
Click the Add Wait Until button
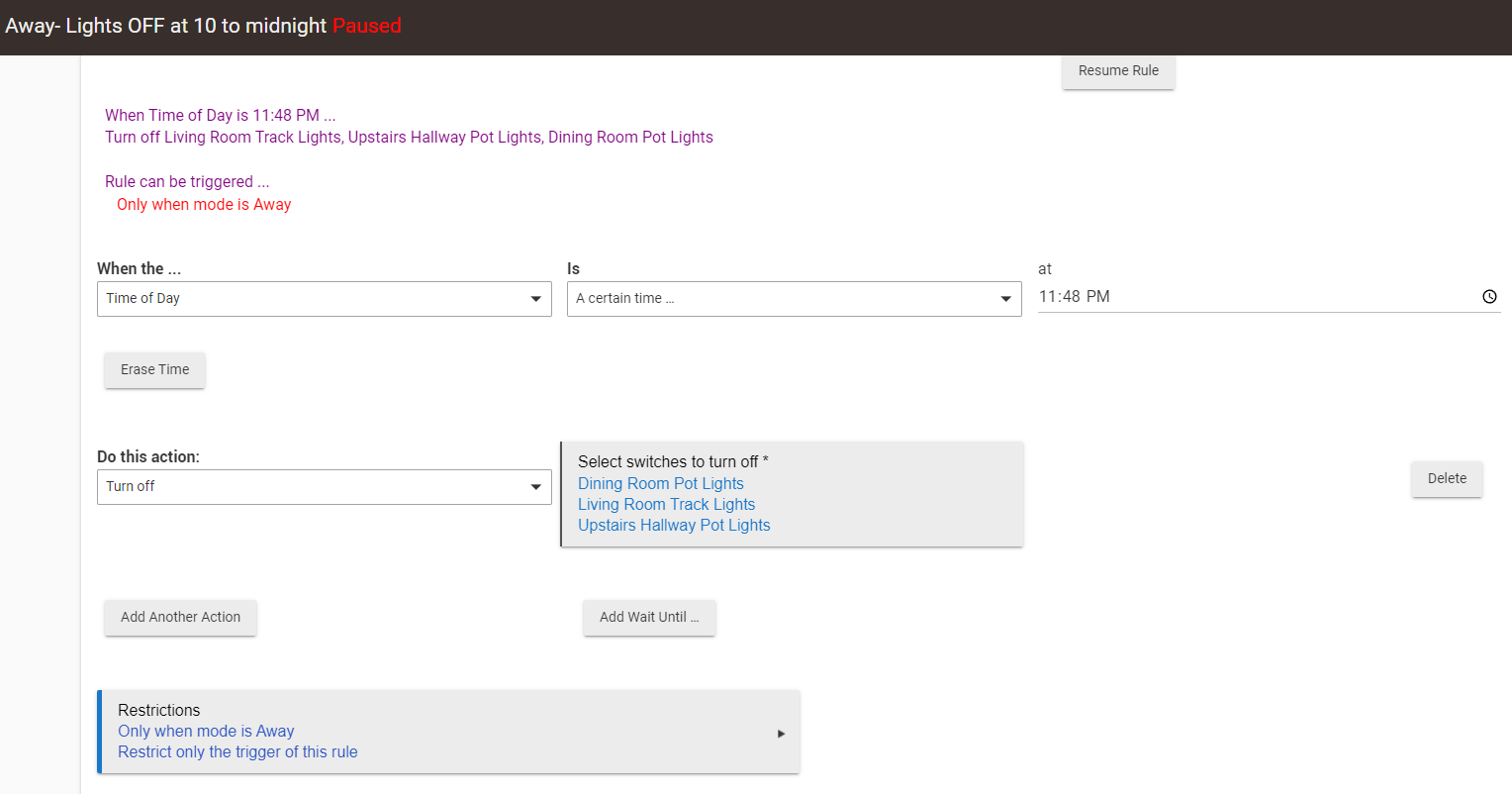(649, 618)
